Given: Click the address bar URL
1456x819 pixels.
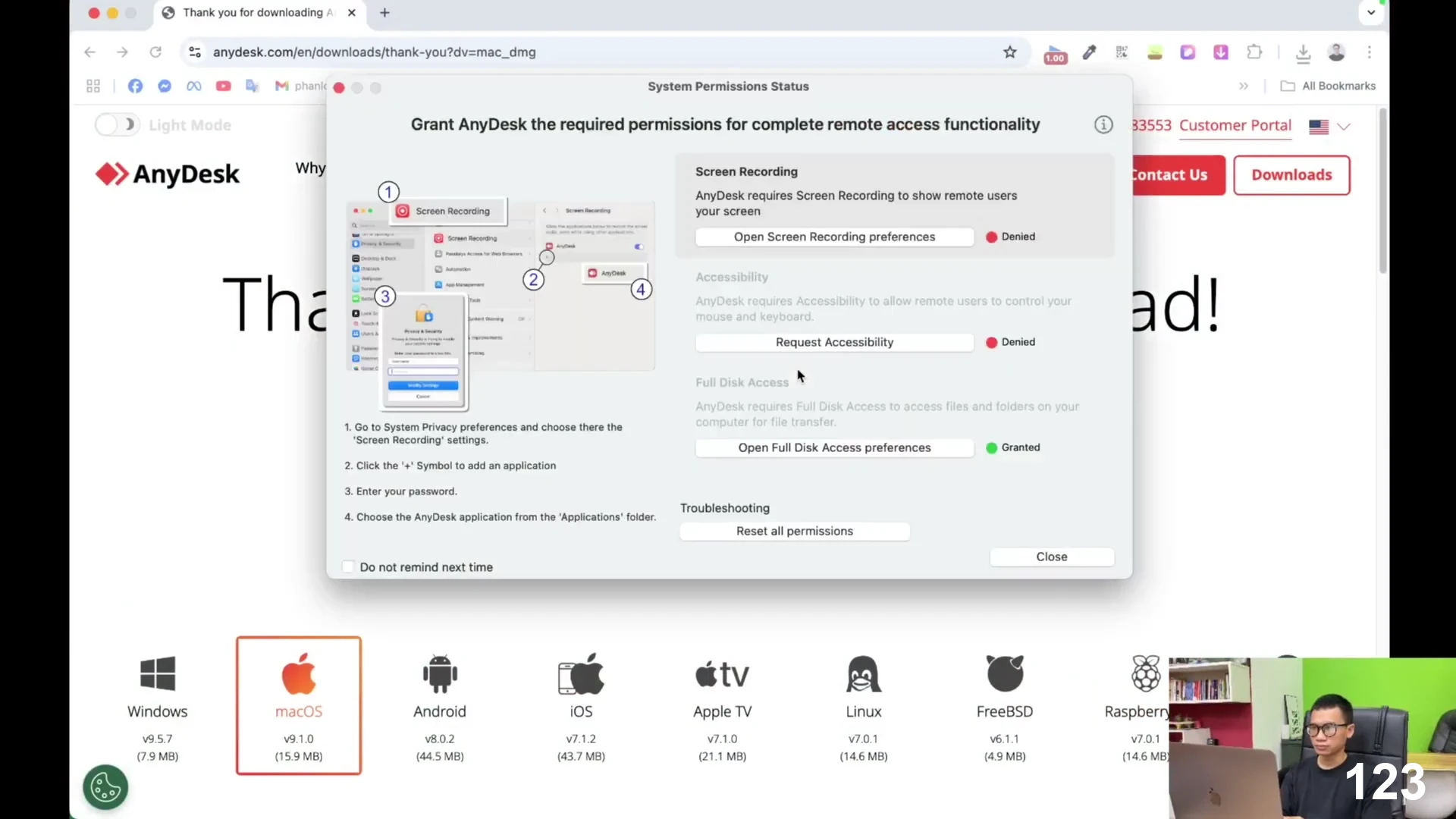Looking at the screenshot, I should click(374, 52).
